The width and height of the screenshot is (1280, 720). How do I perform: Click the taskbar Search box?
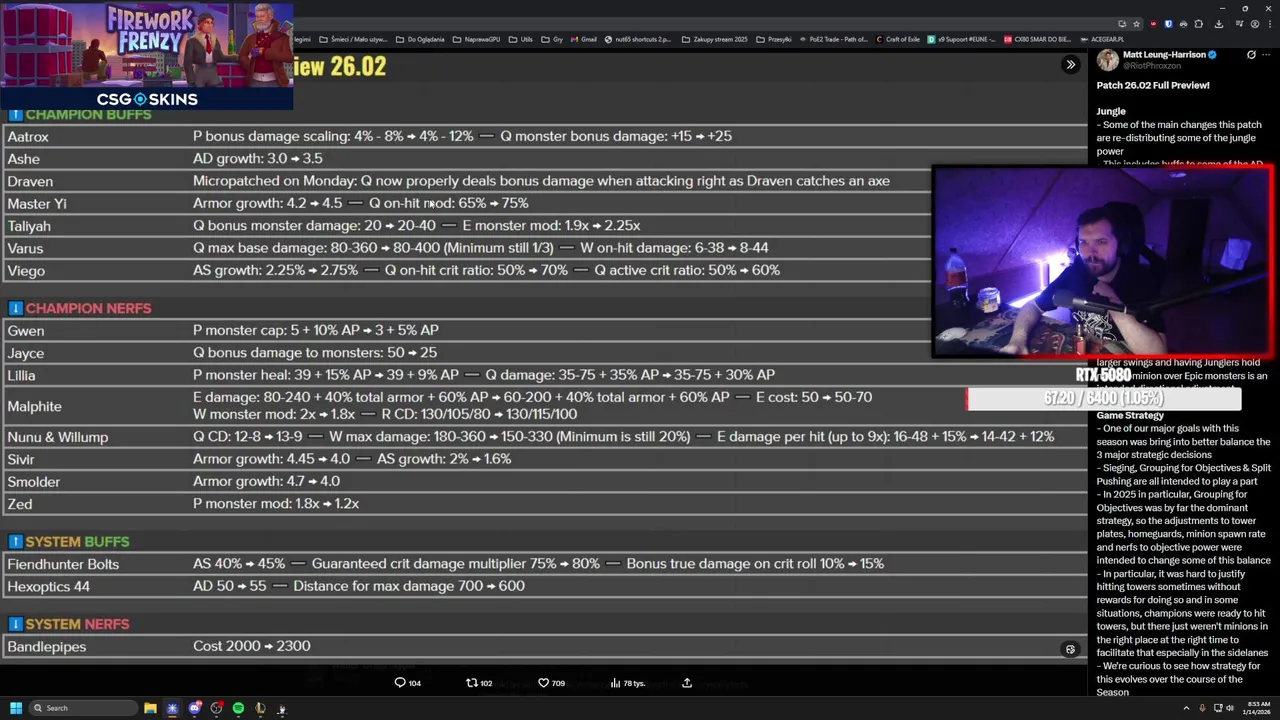82,708
